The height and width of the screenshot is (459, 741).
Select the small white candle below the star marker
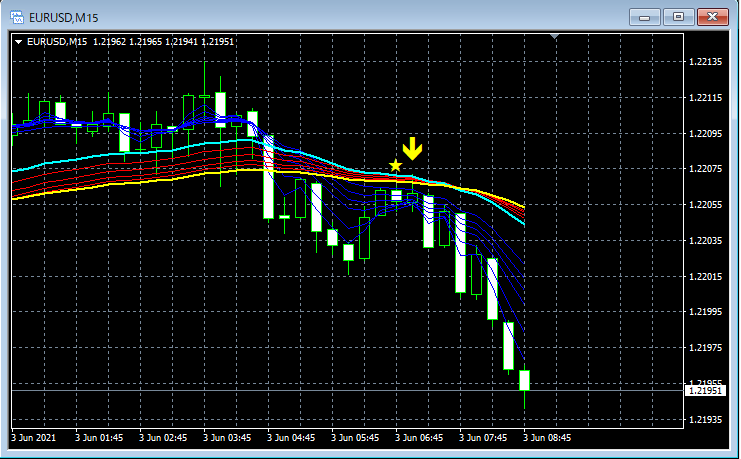[396, 195]
